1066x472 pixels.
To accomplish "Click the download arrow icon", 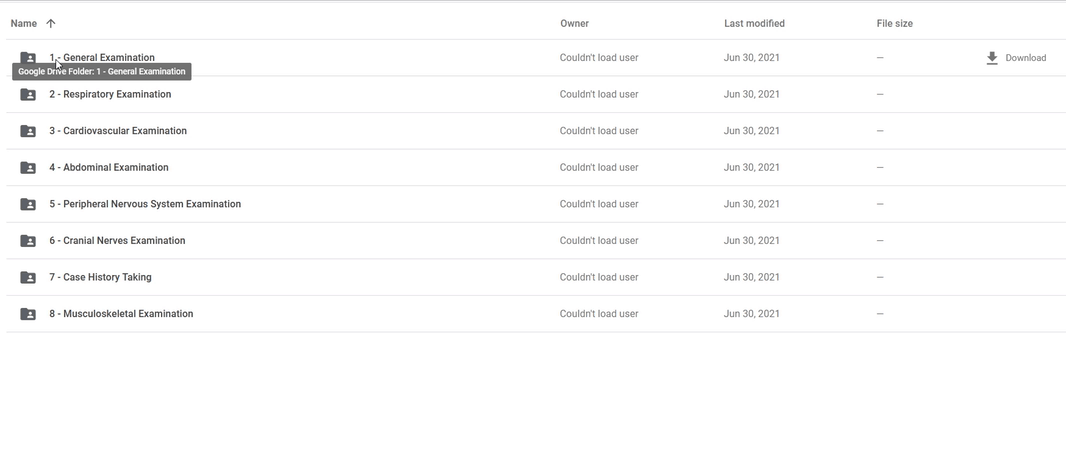I will tap(992, 58).
